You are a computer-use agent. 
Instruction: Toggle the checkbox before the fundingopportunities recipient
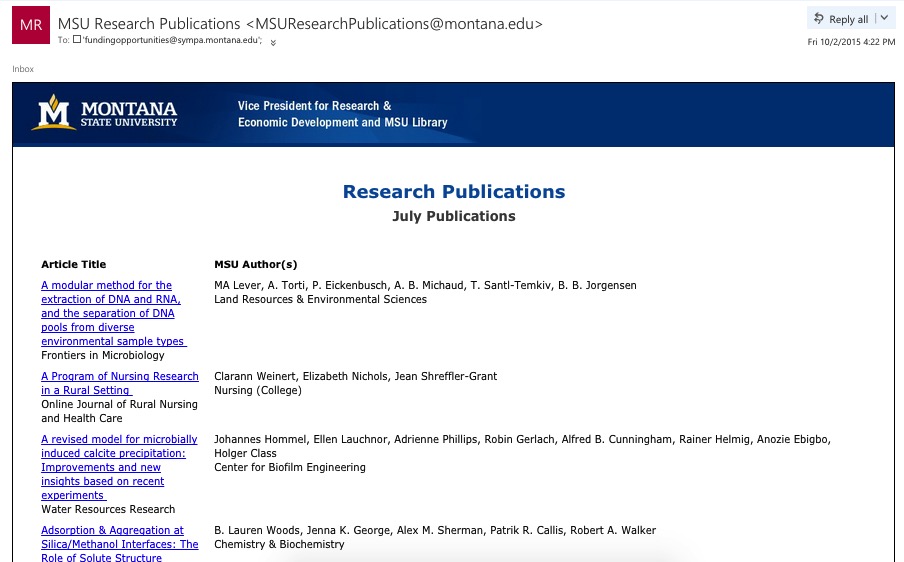pos(77,39)
